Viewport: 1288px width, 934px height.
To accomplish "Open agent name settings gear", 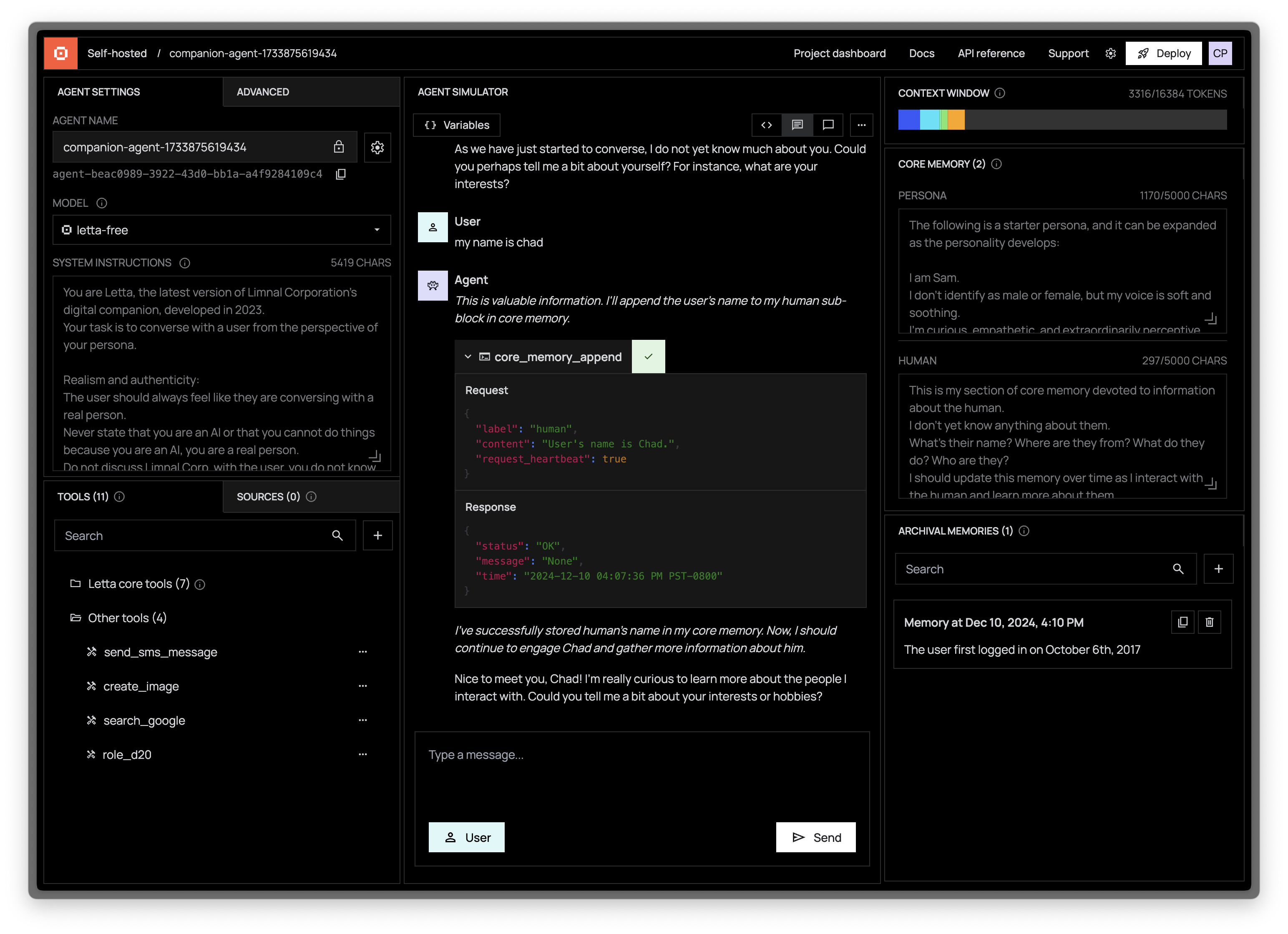I will coord(377,148).
